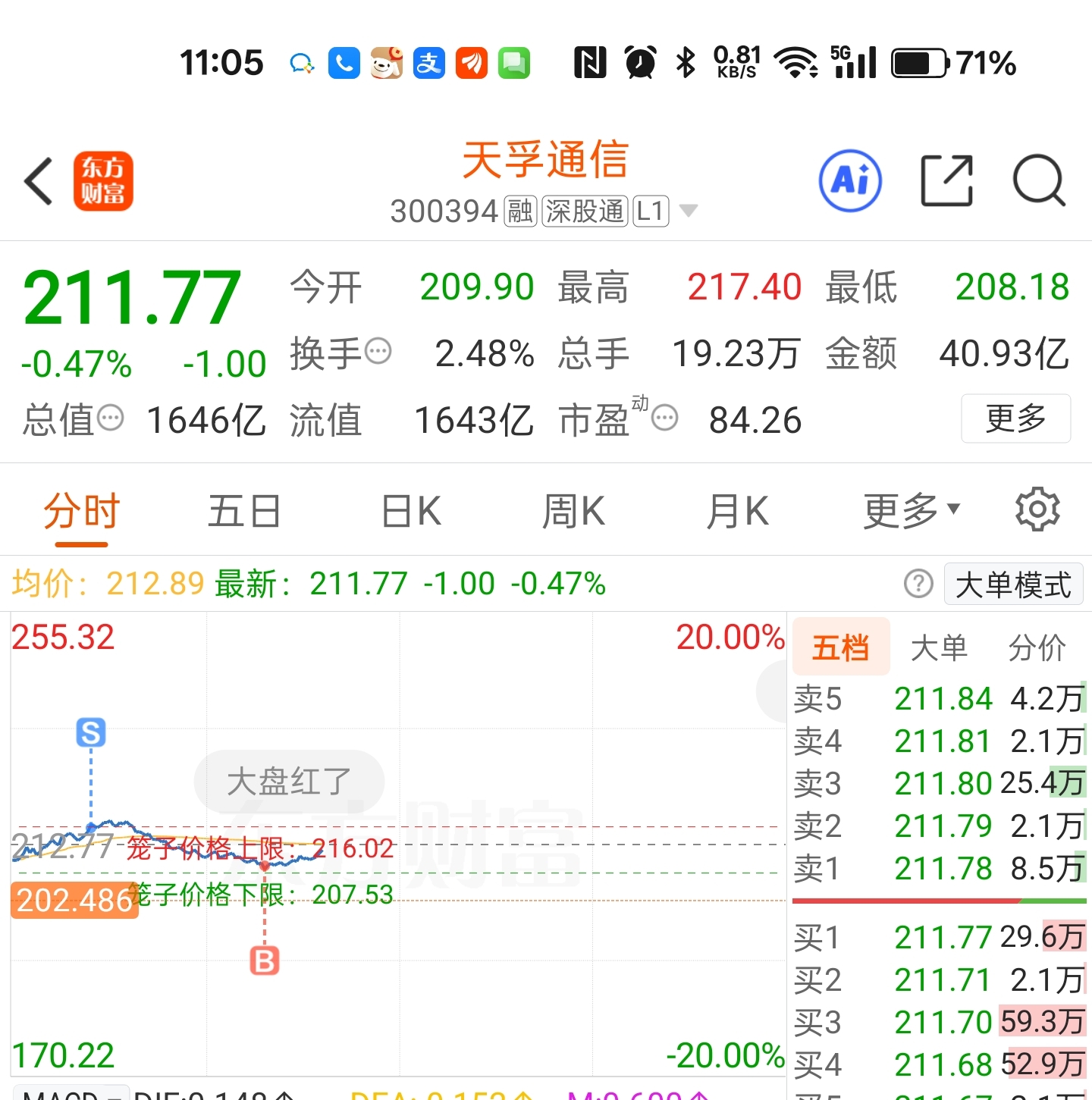The image size is (1092, 1100).
Task: Select 买4 row at 211.68
Action: [x=940, y=1065]
